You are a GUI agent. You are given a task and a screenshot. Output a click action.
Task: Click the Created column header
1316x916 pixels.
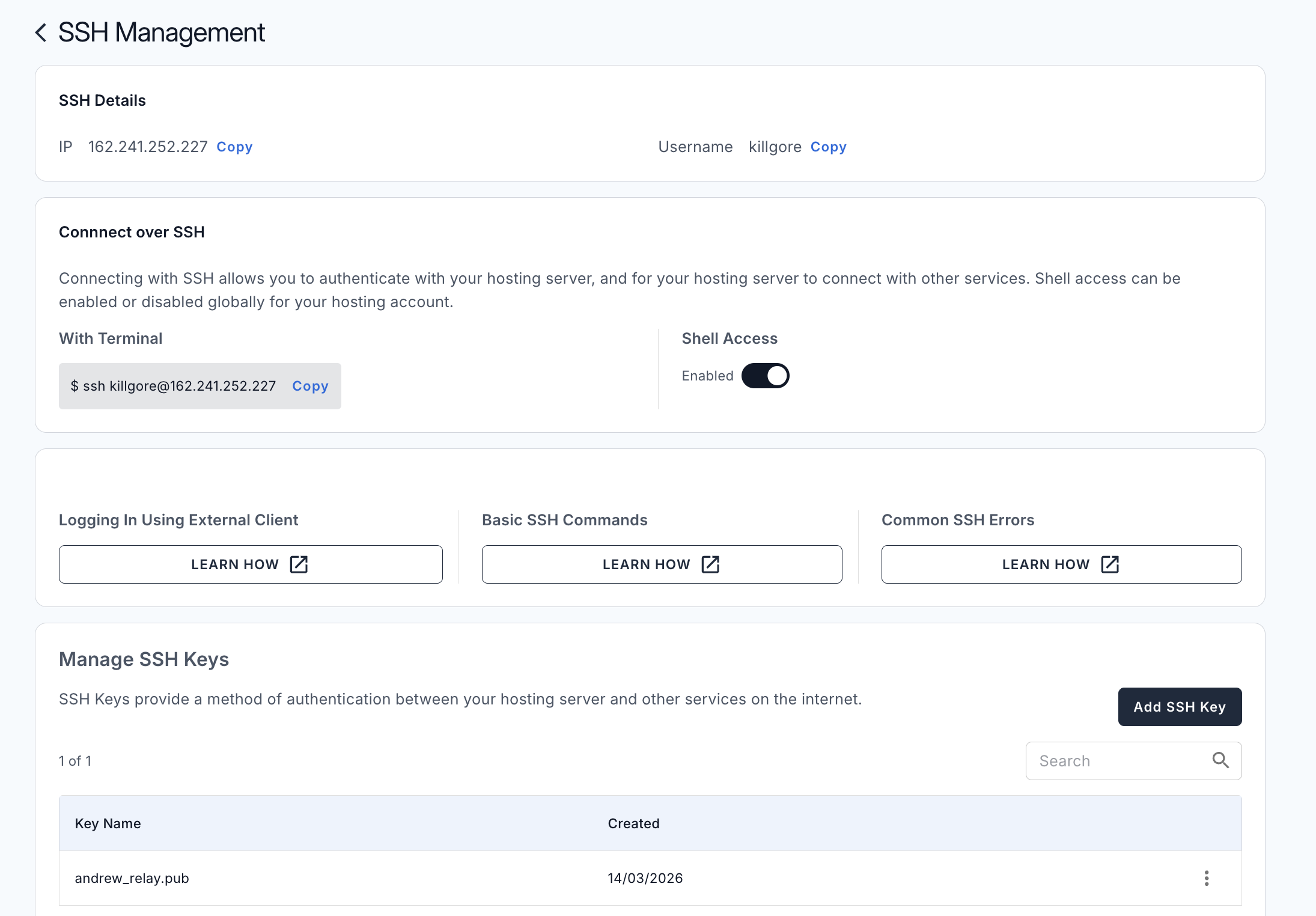(x=633, y=823)
